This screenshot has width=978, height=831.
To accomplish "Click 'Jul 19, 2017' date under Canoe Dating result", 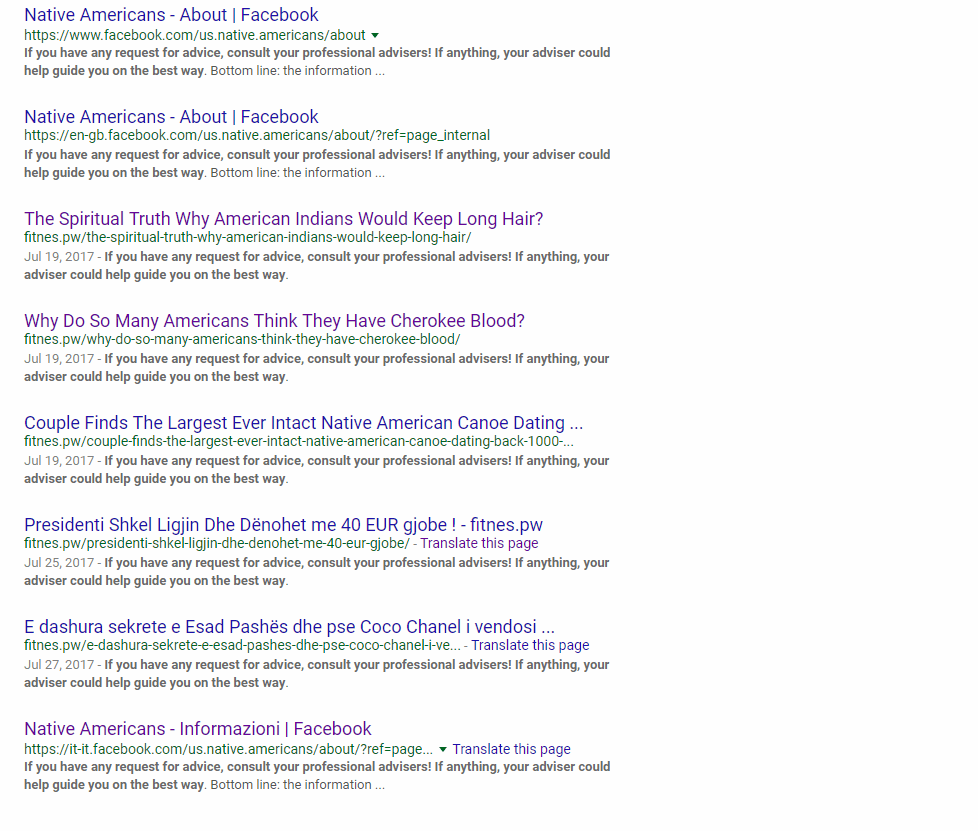I will (59, 460).
